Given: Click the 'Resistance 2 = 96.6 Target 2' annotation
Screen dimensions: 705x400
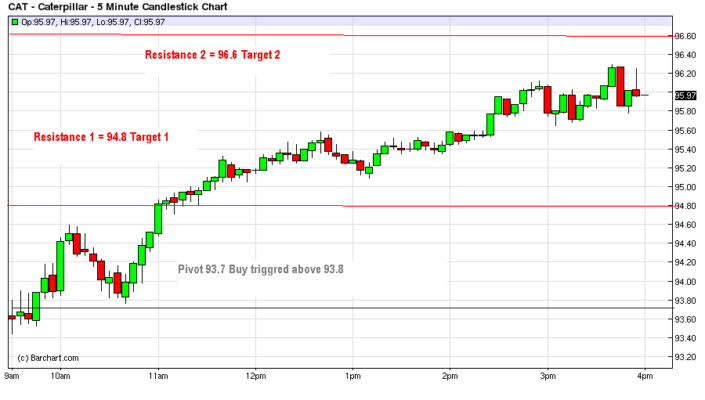Looking at the screenshot, I should click(212, 55).
